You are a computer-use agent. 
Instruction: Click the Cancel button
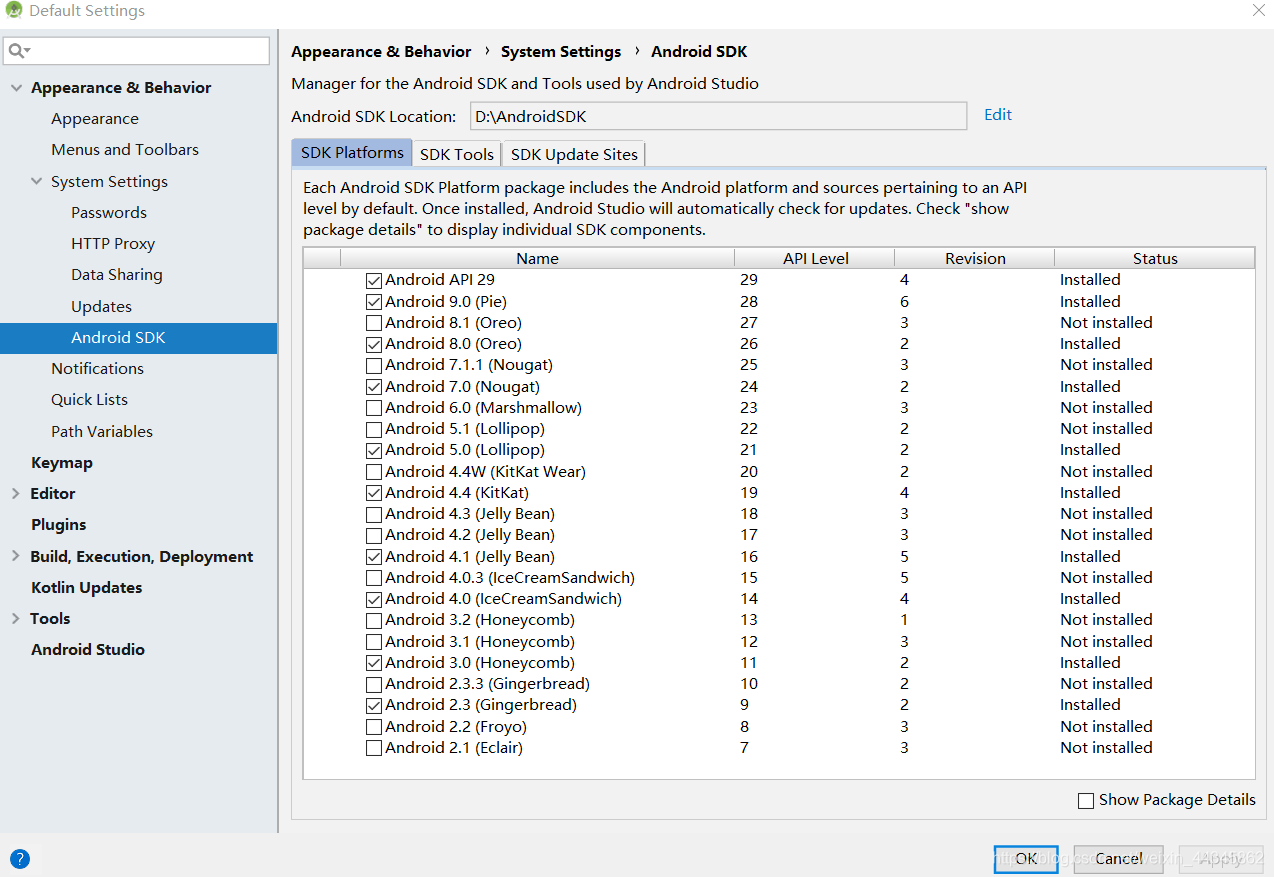(x=1119, y=858)
